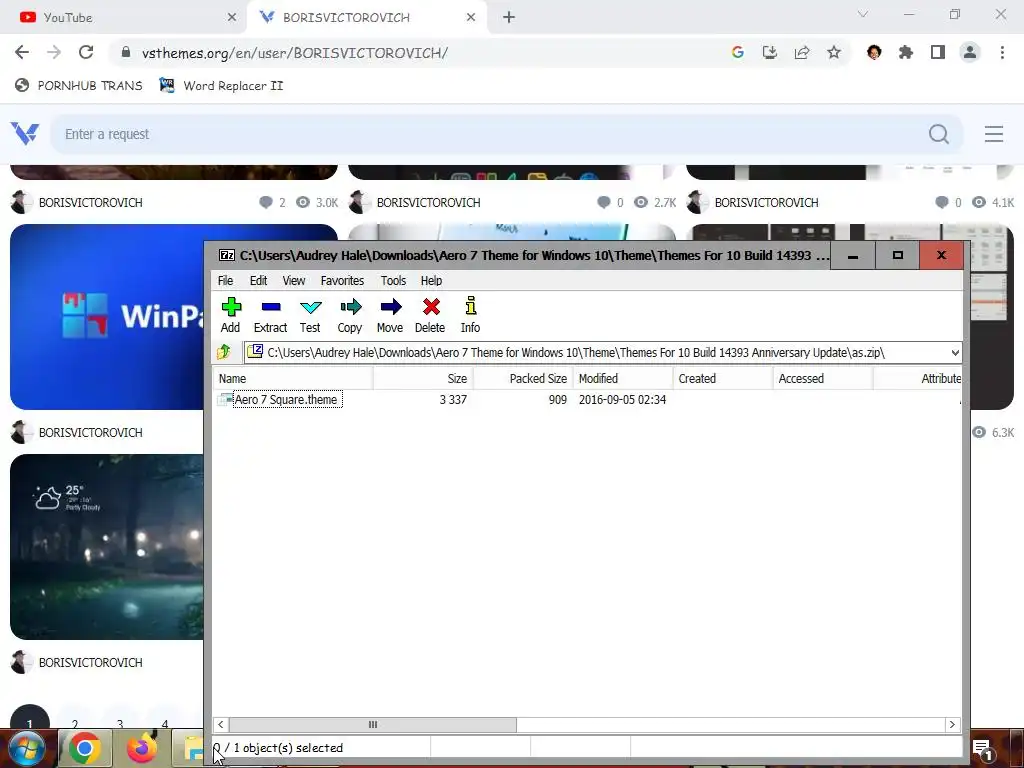Switch to the YouTube browser tab
The image size is (1024, 768).
tap(123, 18)
